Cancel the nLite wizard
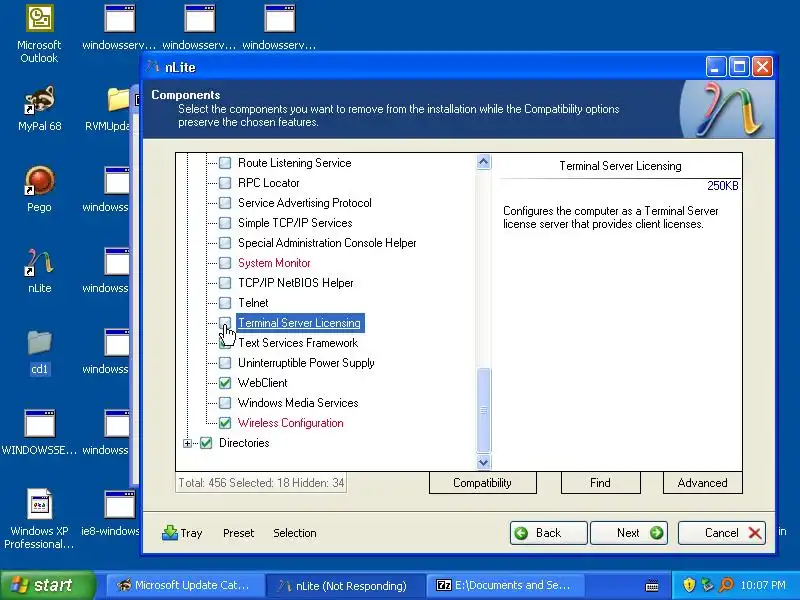 [x=721, y=533]
